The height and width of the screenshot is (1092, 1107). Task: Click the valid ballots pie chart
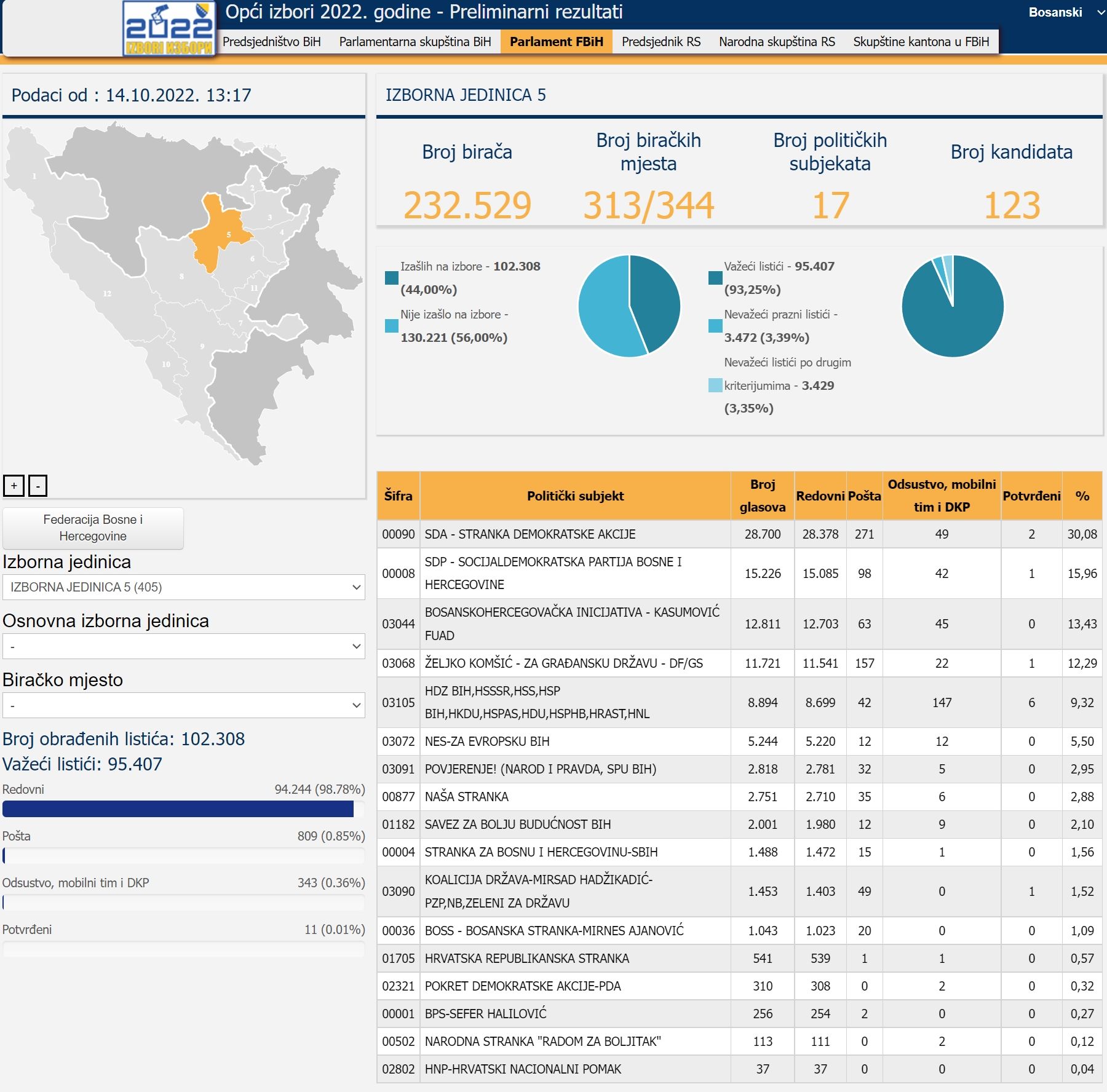tap(952, 306)
